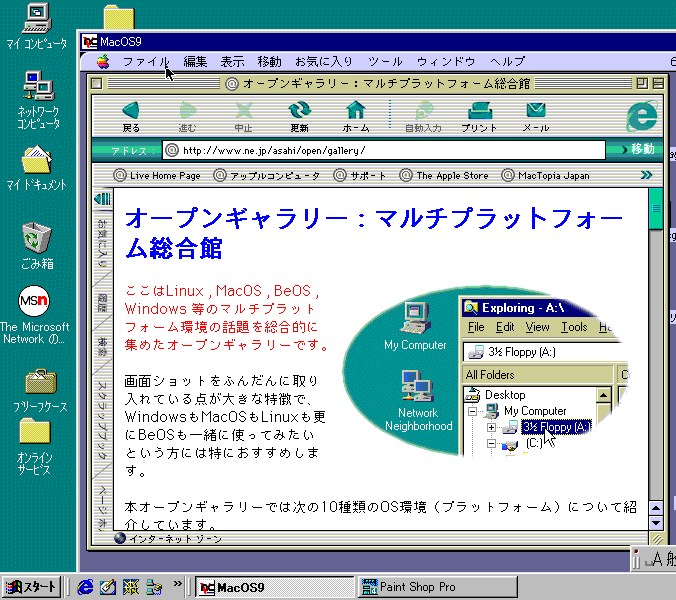Launch Internet Explorer from quick launch

pyautogui.click(x=85, y=587)
